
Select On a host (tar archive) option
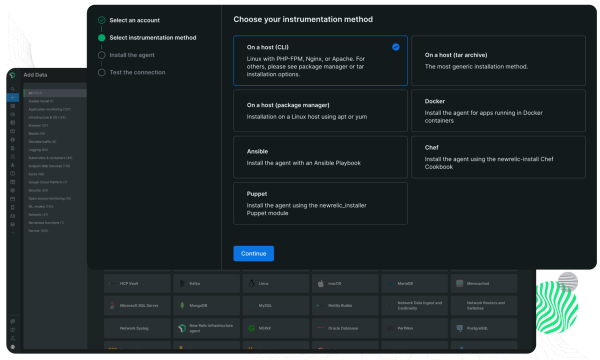pyautogui.click(x=498, y=60)
